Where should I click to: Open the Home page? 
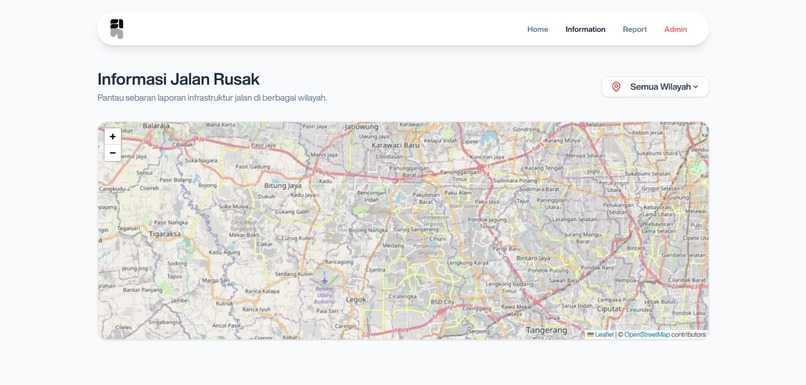(538, 29)
